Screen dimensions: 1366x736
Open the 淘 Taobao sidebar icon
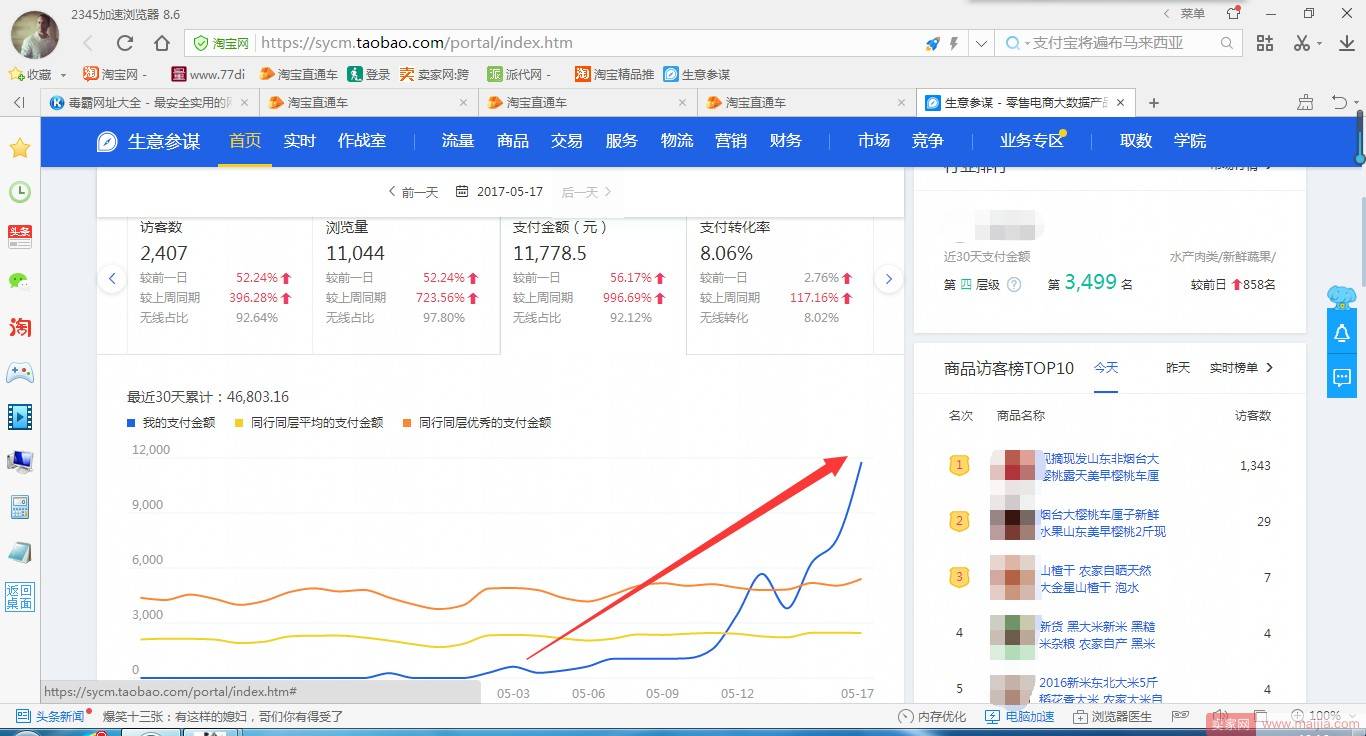point(20,327)
